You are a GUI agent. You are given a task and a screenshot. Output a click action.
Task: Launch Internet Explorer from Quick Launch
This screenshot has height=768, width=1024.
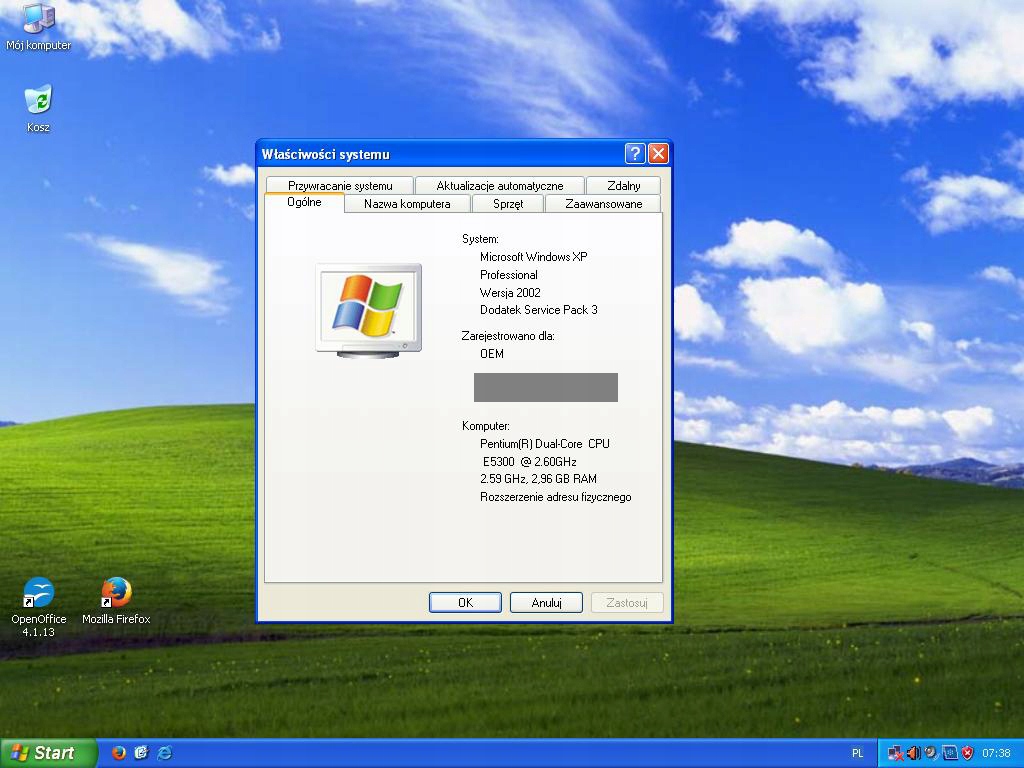tap(165, 753)
